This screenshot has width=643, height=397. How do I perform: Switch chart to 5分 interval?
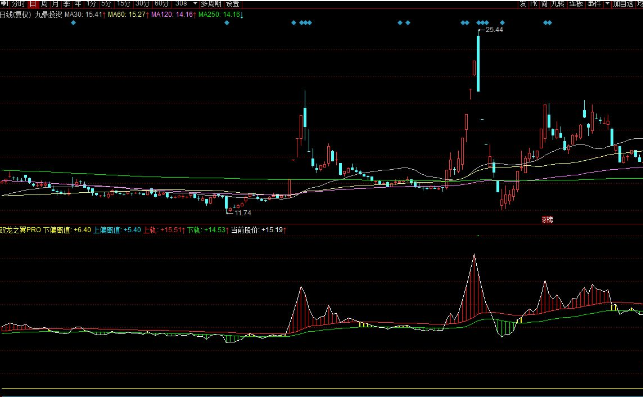click(106, 4)
